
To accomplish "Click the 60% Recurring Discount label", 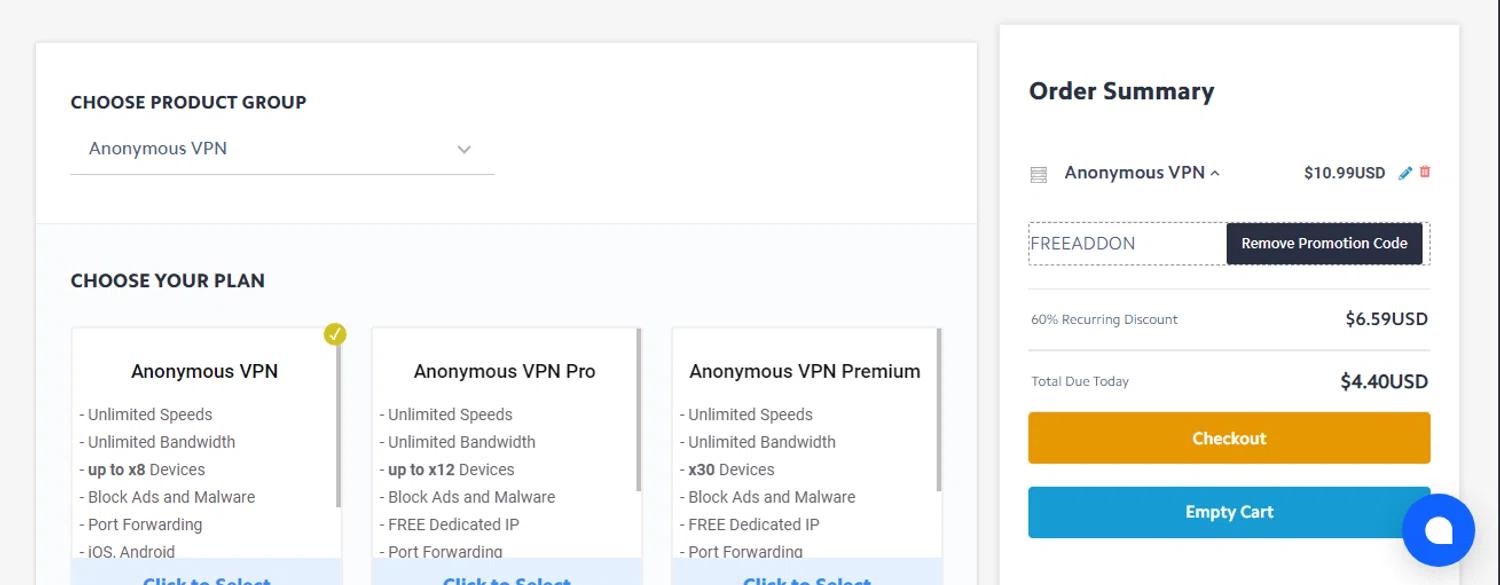I will click(x=1104, y=320).
